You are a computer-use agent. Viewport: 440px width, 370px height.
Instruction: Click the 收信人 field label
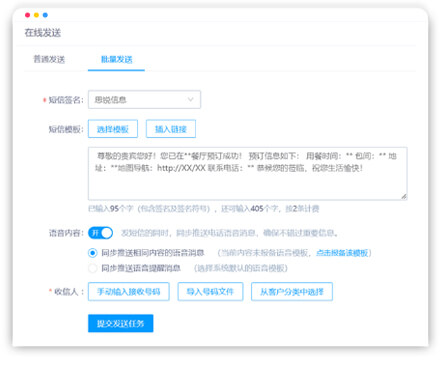coord(68,292)
